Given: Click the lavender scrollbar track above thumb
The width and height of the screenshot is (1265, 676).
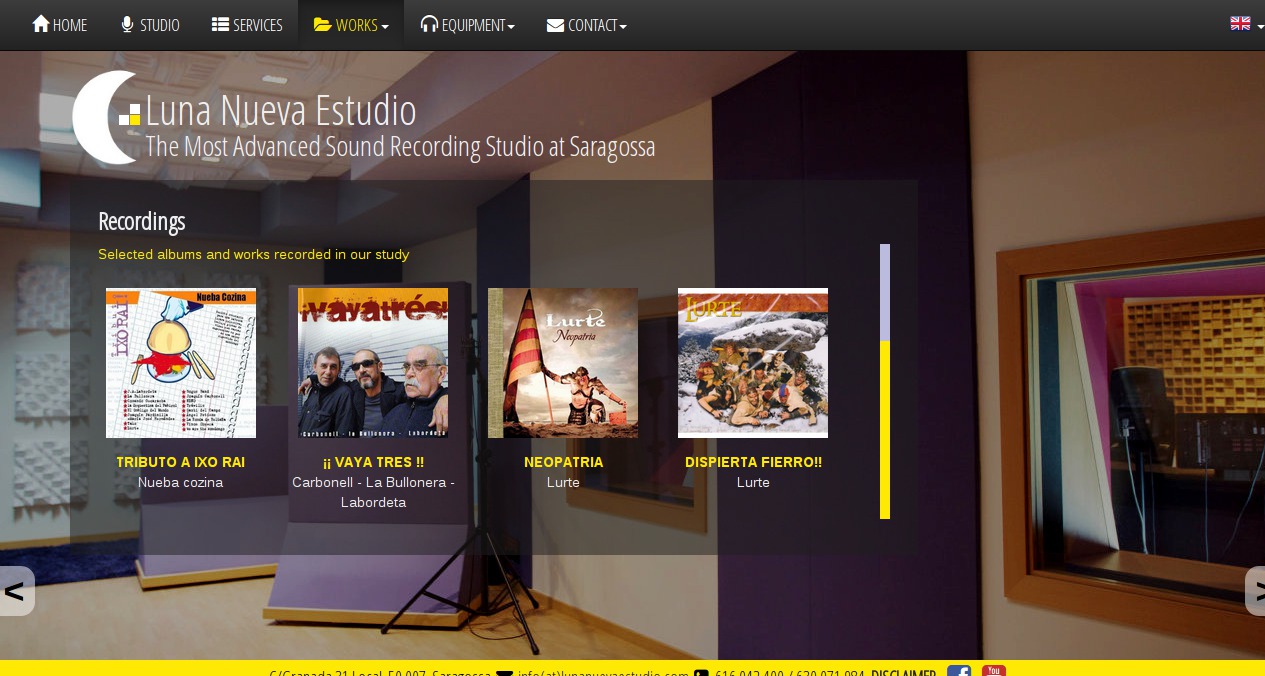Looking at the screenshot, I should pyautogui.click(x=885, y=292).
